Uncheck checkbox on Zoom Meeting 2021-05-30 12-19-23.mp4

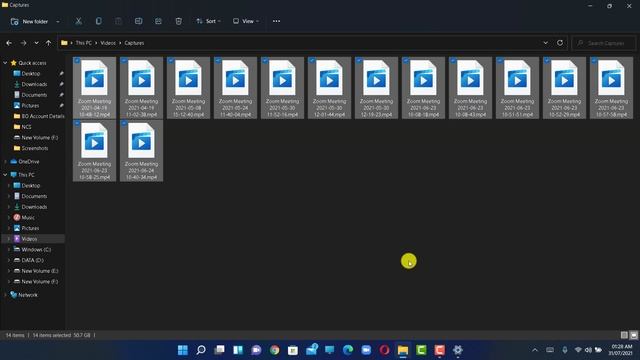[359, 60]
